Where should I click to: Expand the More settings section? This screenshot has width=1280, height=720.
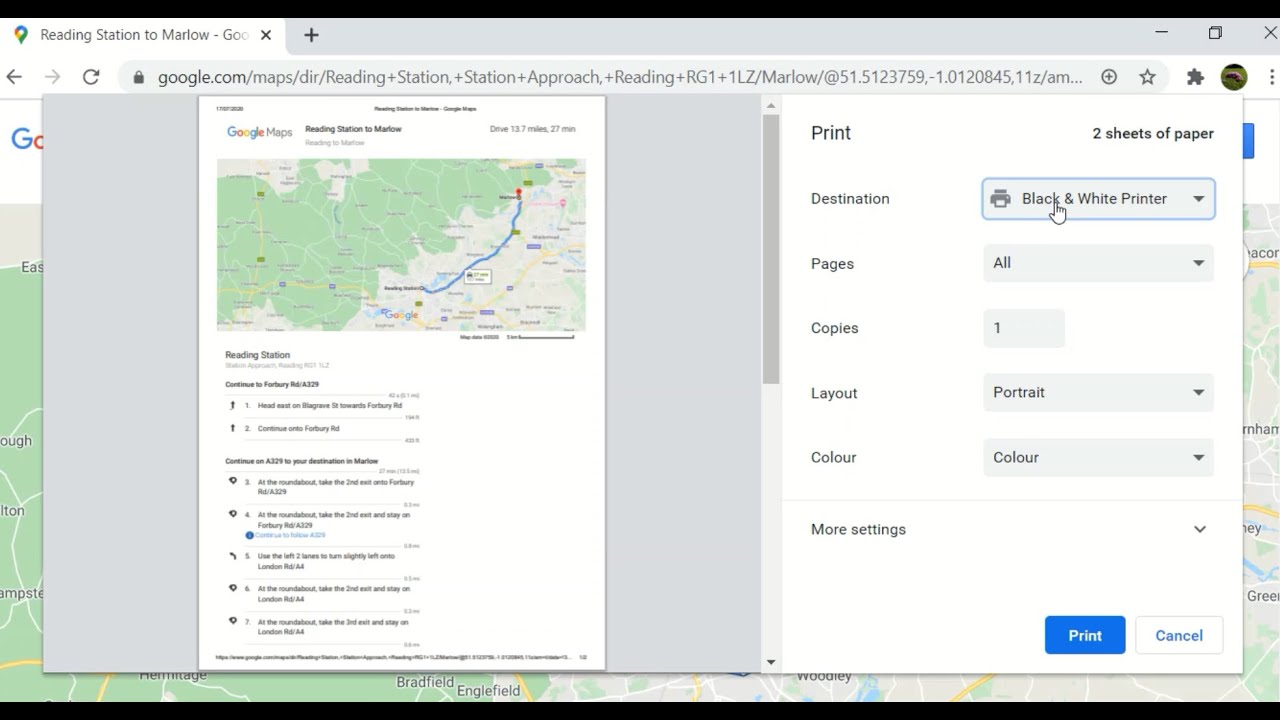[1012, 529]
